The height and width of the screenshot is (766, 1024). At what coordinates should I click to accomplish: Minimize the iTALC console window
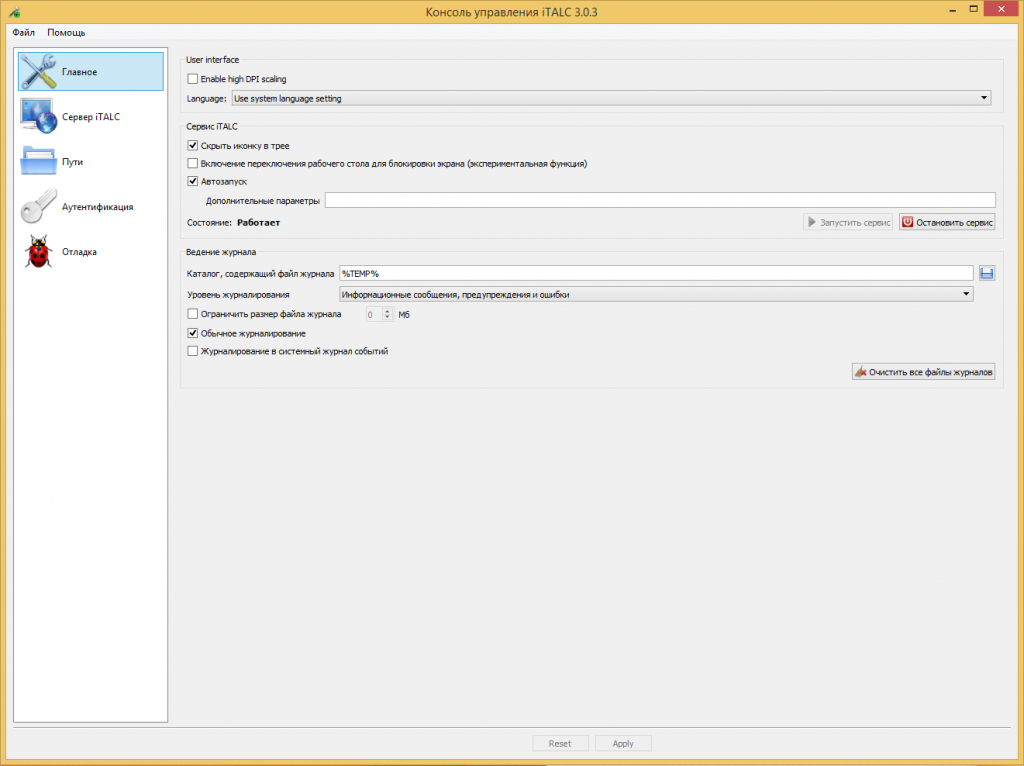pos(953,10)
